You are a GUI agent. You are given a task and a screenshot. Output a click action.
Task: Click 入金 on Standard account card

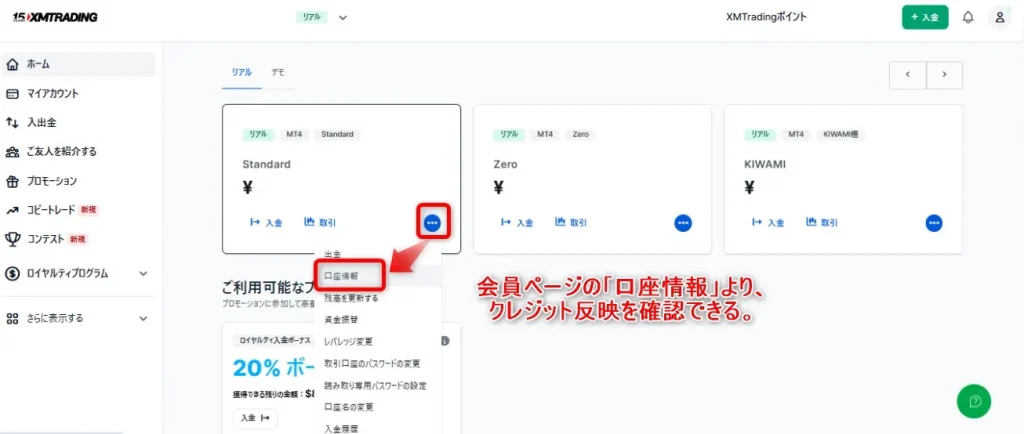266,223
